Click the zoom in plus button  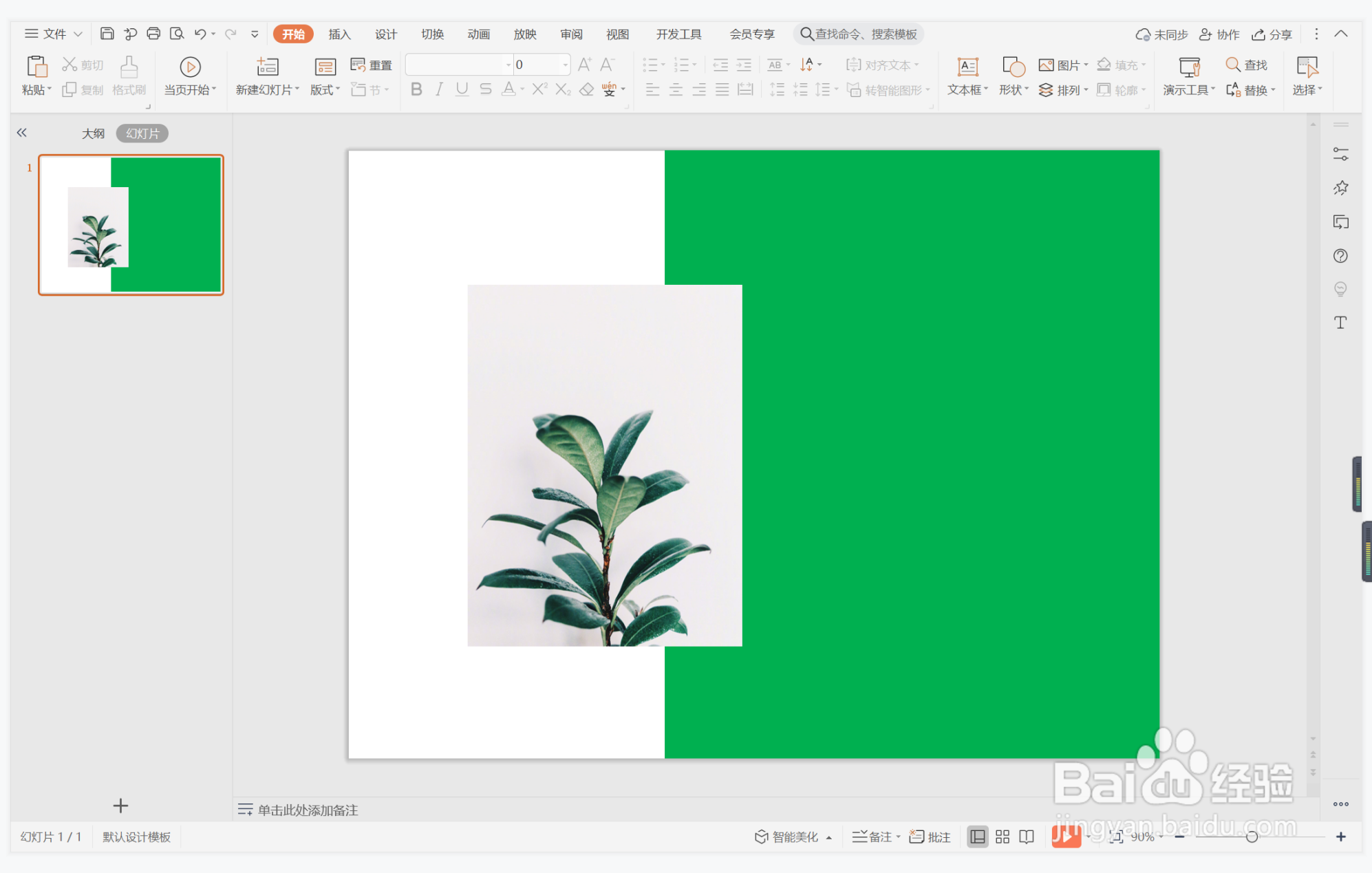(x=1340, y=837)
